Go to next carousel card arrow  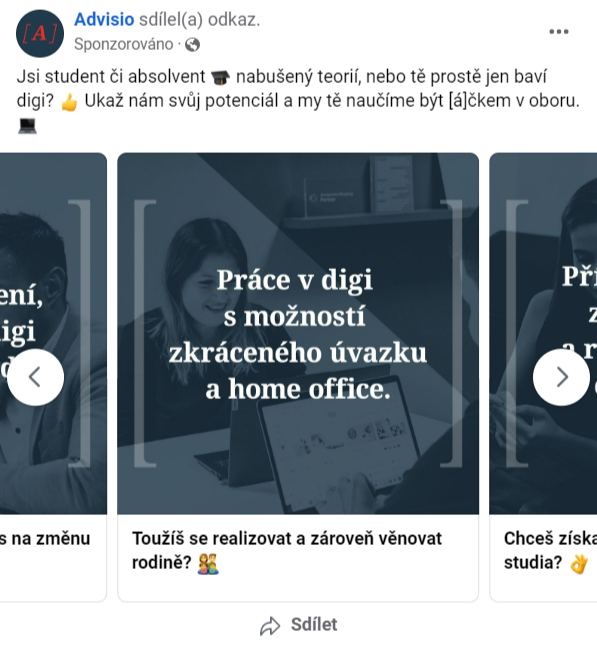coord(561,377)
